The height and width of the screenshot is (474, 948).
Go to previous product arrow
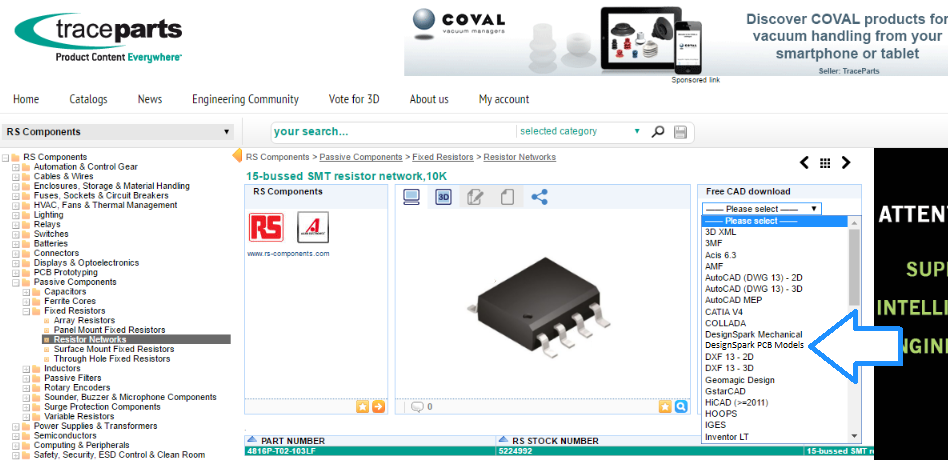804,163
